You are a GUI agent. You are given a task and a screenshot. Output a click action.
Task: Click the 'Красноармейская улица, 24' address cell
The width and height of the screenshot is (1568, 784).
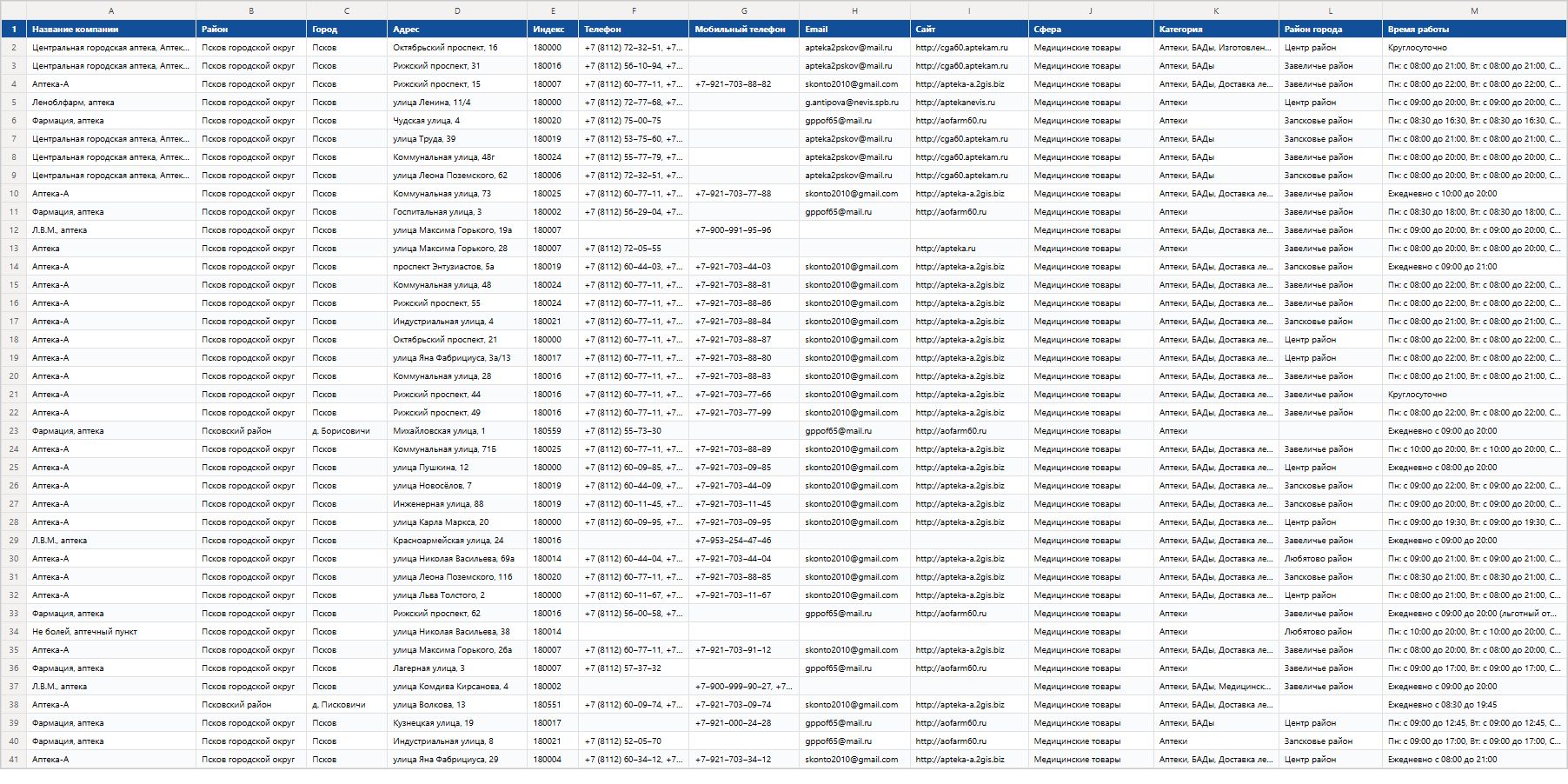457,540
